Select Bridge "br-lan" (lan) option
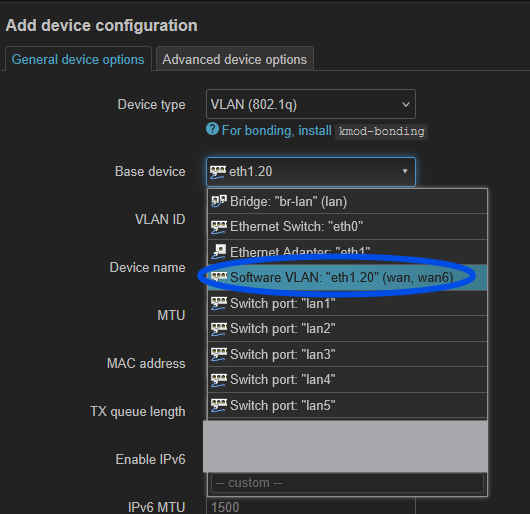This screenshot has width=530, height=514. [347, 201]
